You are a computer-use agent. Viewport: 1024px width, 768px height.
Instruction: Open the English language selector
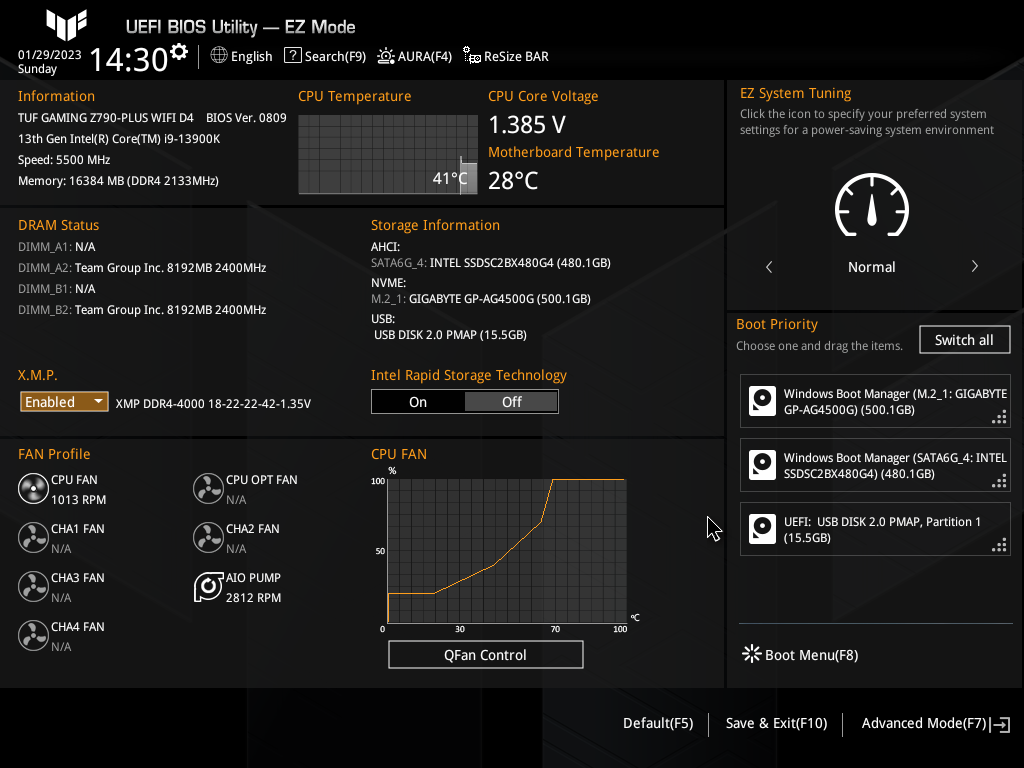point(241,56)
